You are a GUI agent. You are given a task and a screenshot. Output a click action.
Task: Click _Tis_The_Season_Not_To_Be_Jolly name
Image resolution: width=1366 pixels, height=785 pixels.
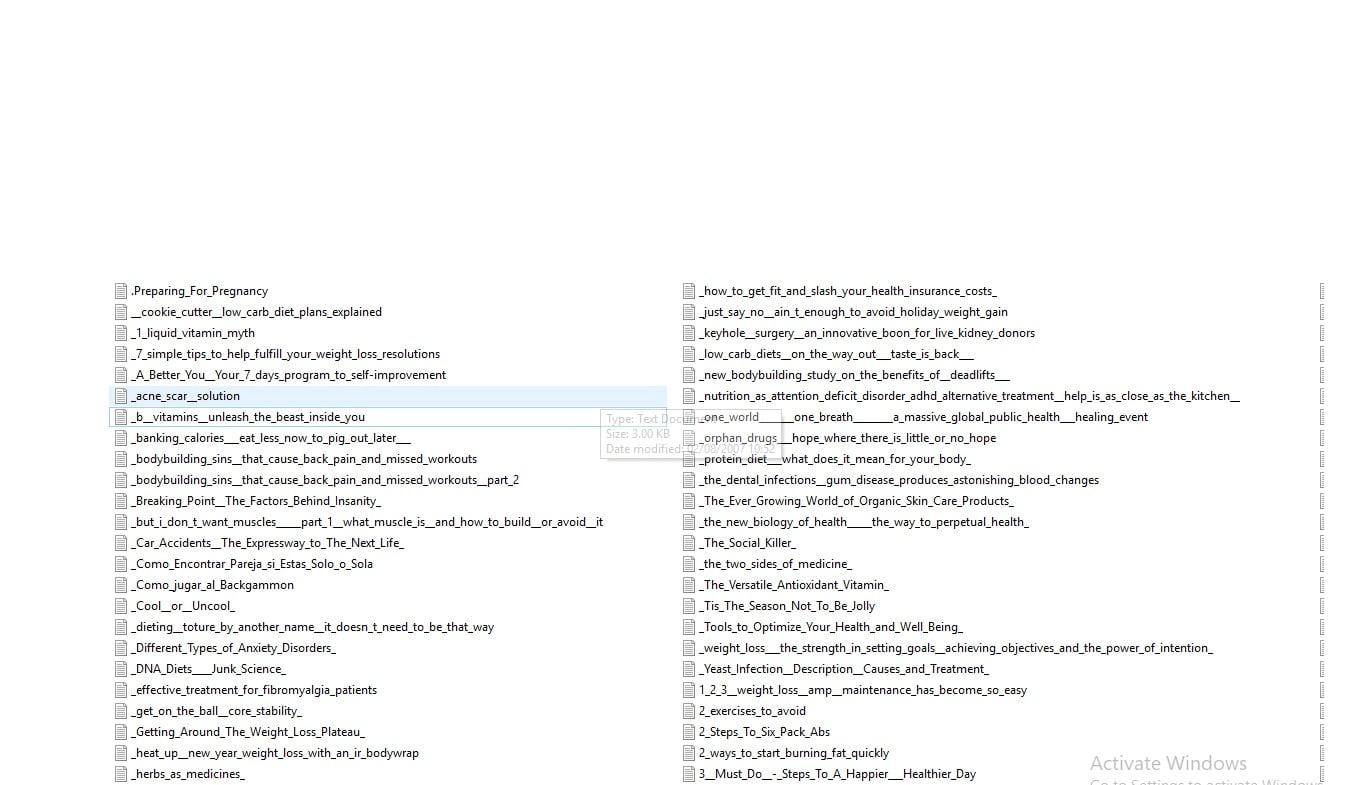coord(787,606)
